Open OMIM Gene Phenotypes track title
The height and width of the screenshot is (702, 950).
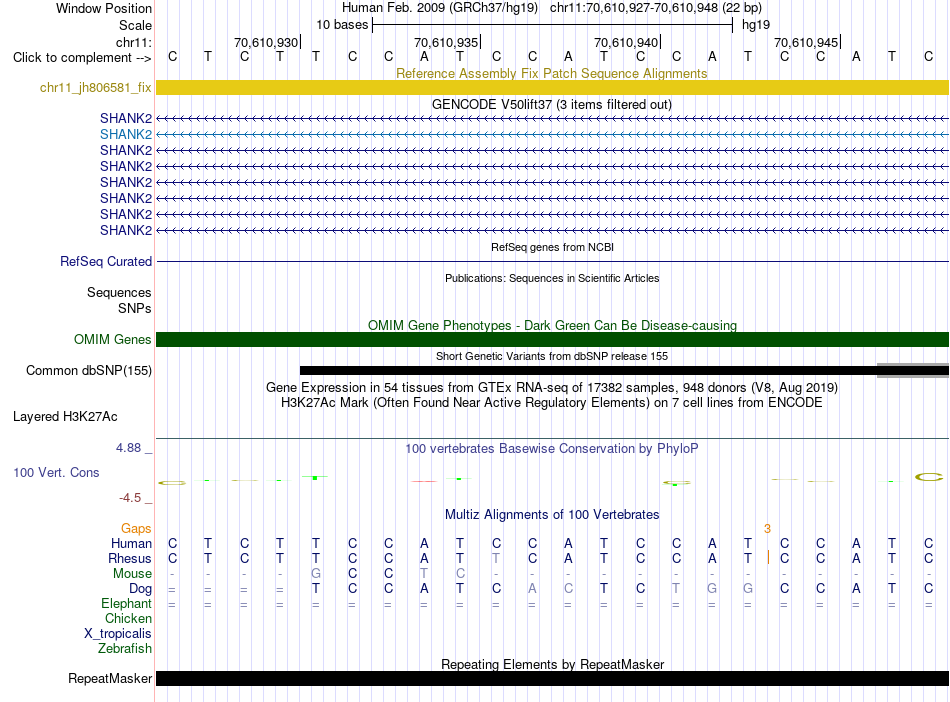click(553, 325)
